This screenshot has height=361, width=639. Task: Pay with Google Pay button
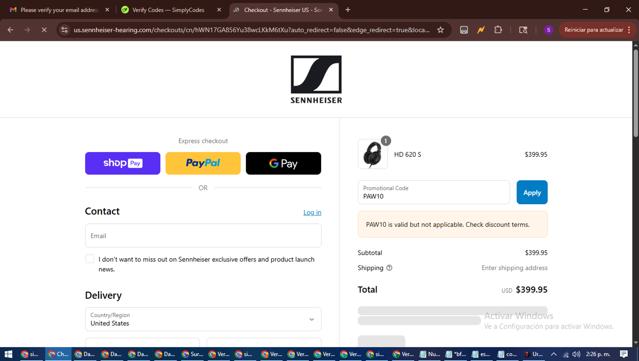click(283, 163)
